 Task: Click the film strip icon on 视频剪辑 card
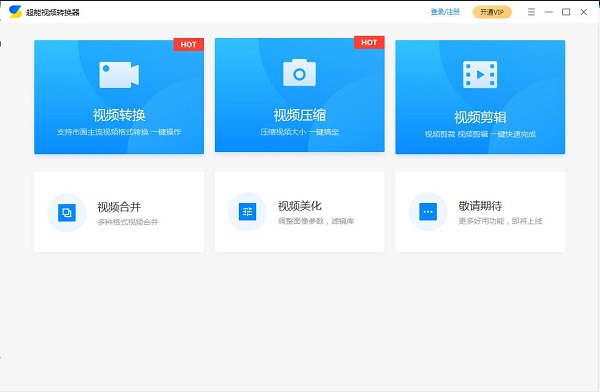(480, 75)
